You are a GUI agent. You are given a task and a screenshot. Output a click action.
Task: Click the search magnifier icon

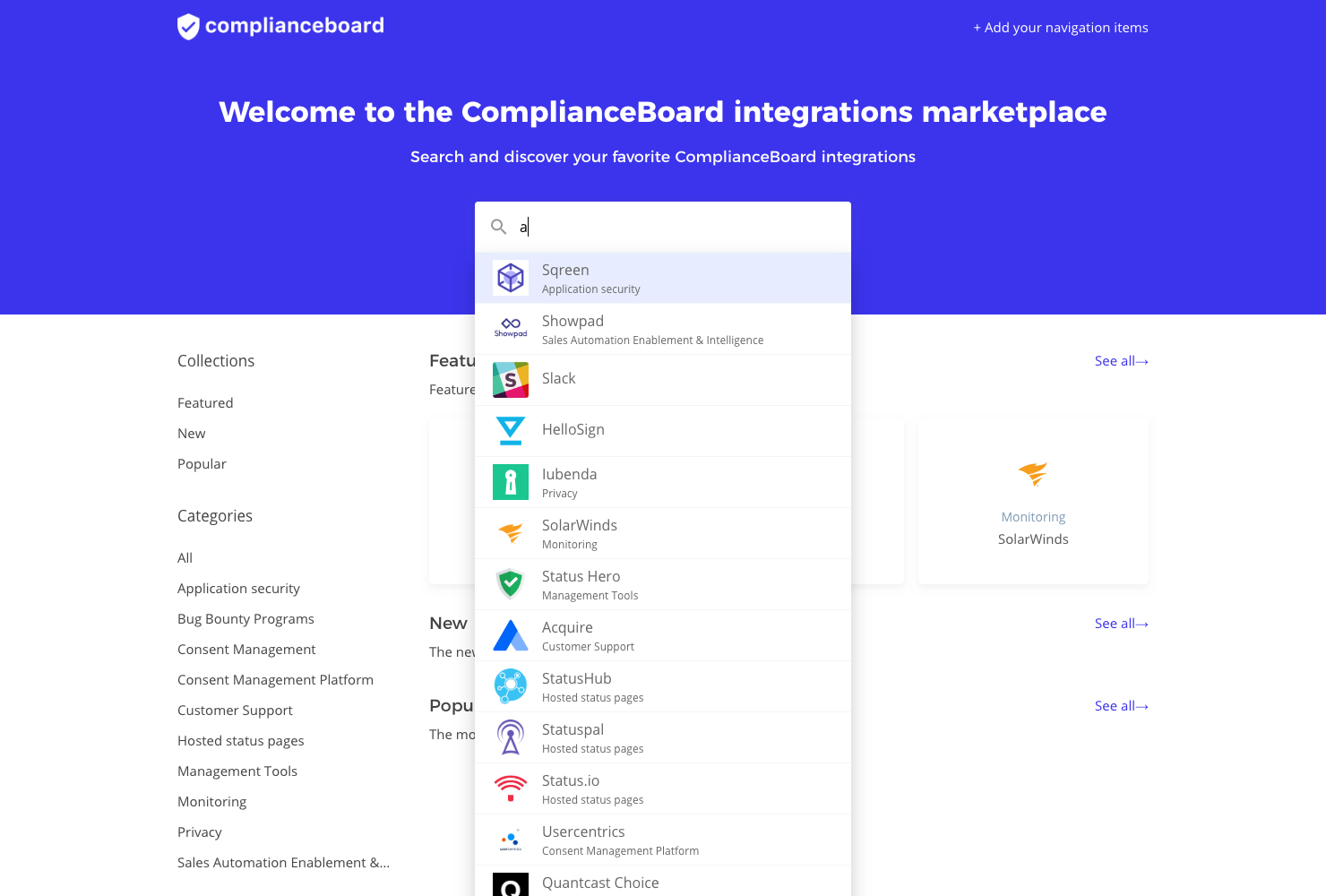click(x=499, y=227)
